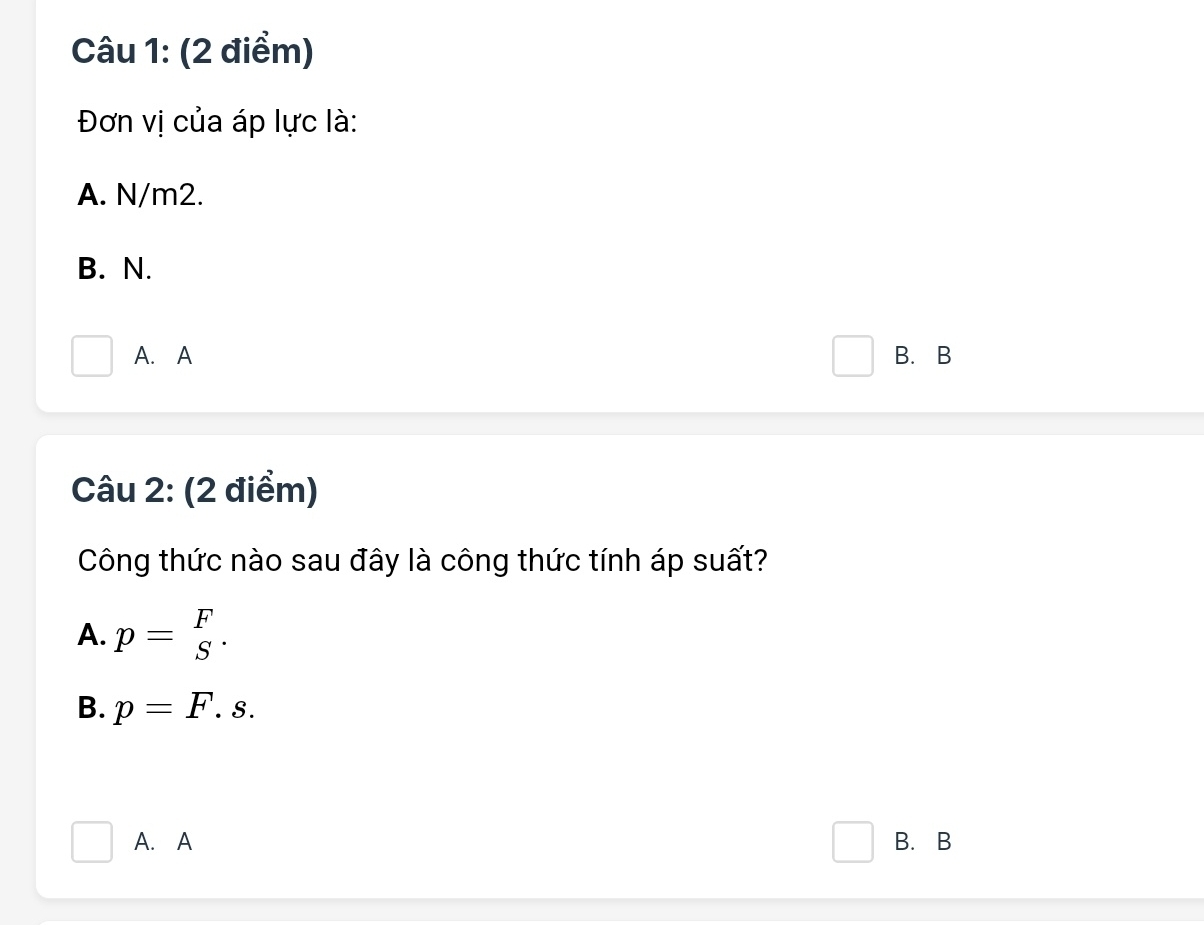Click the formula p = F.s option
Viewport: 1204px width, 925px height.
(166, 708)
